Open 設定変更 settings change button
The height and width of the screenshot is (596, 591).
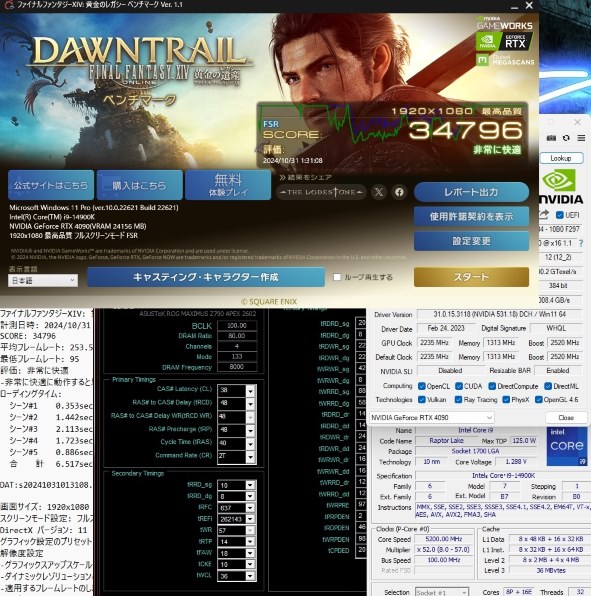tap(471, 241)
